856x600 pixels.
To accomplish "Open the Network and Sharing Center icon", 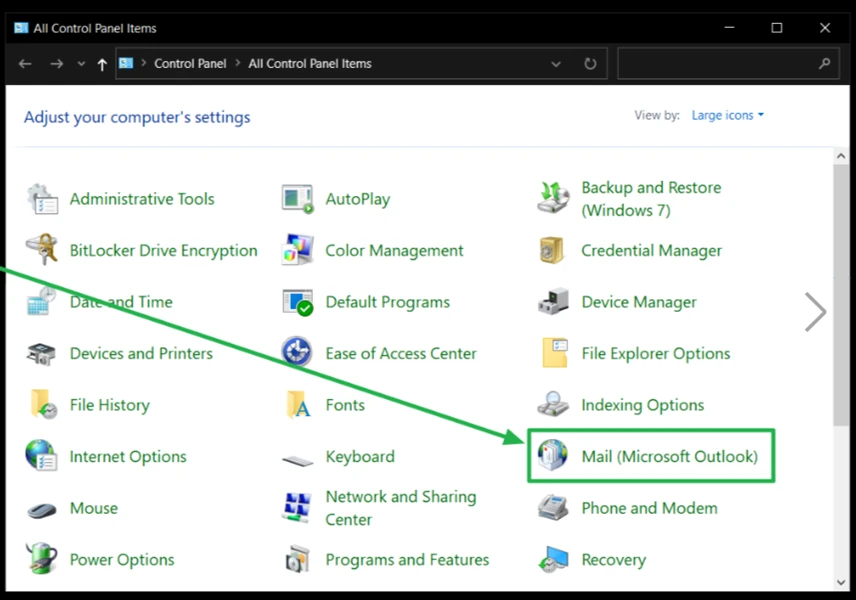I will 297,508.
